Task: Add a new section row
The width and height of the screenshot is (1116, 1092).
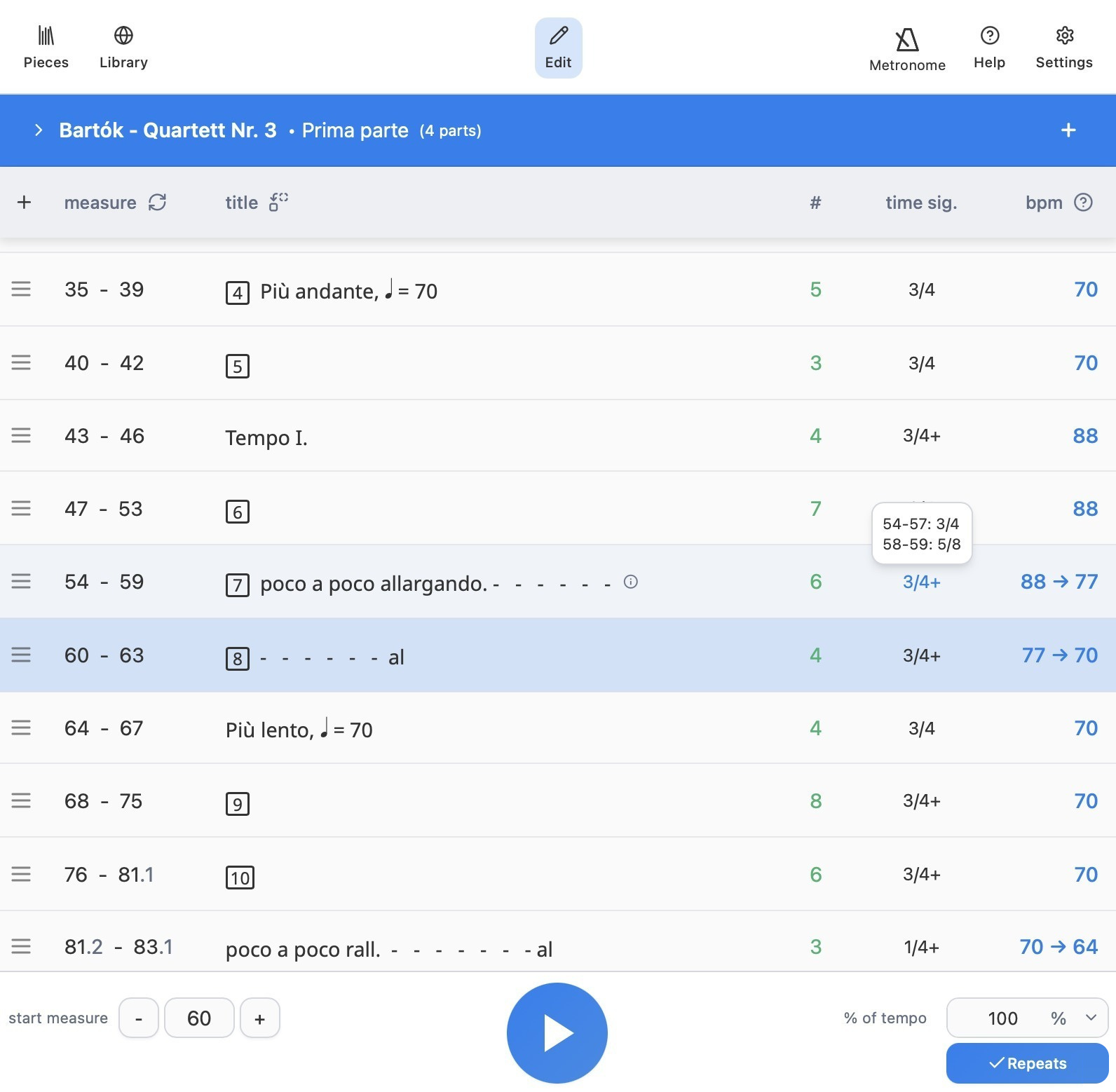Action: 24,203
